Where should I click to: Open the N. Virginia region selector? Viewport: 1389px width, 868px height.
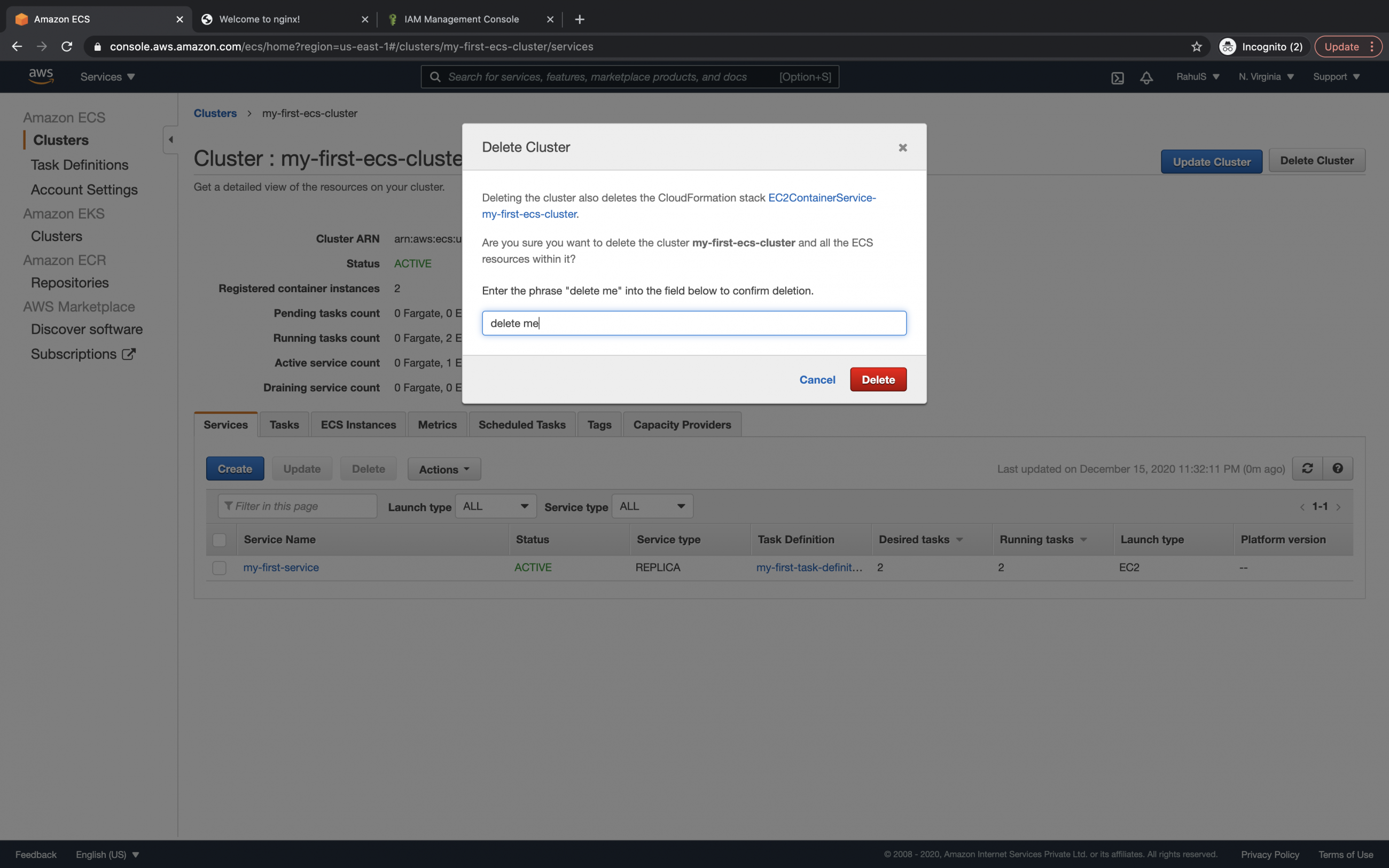click(x=1265, y=76)
